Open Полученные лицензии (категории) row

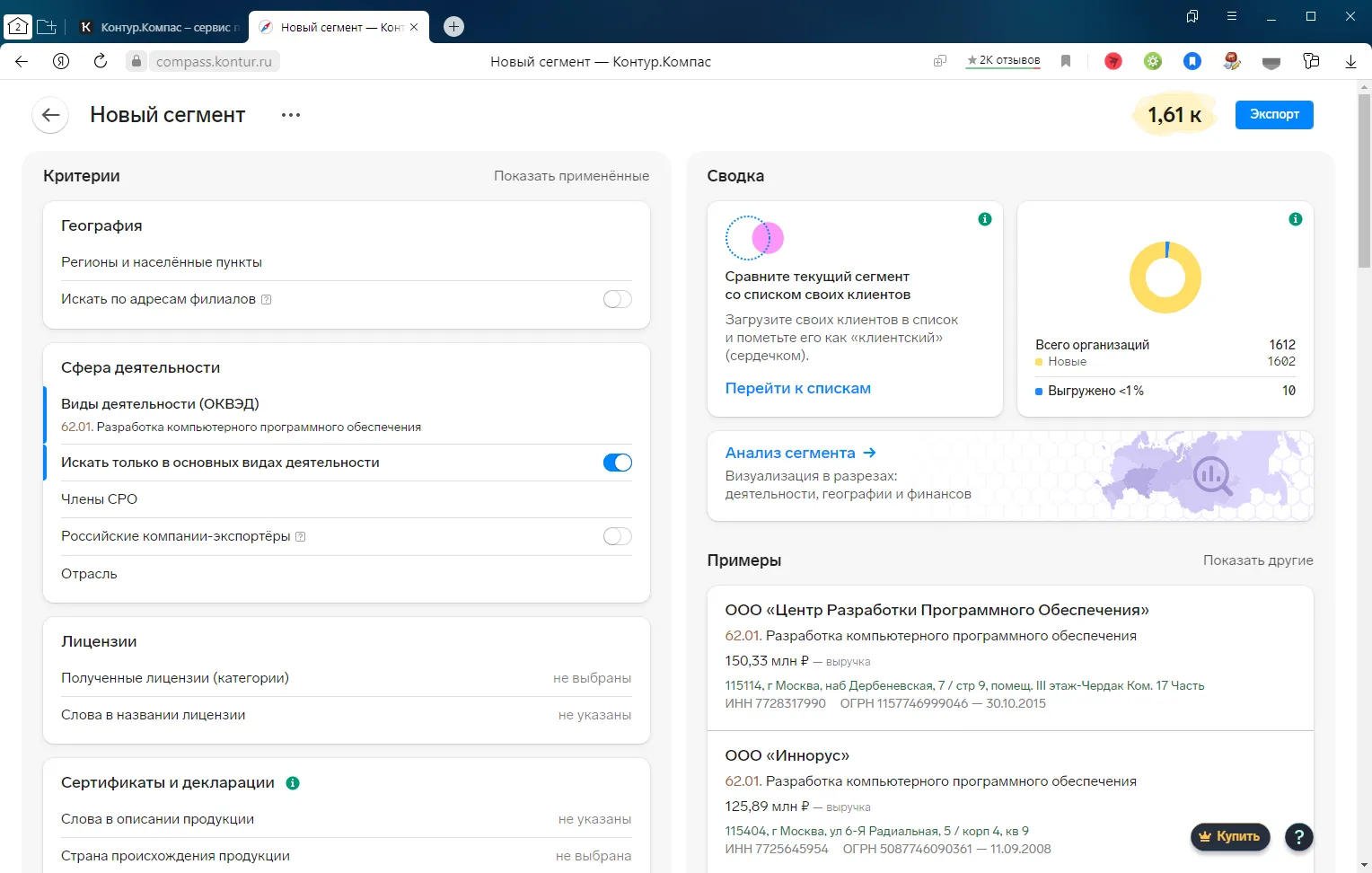[x=347, y=678]
